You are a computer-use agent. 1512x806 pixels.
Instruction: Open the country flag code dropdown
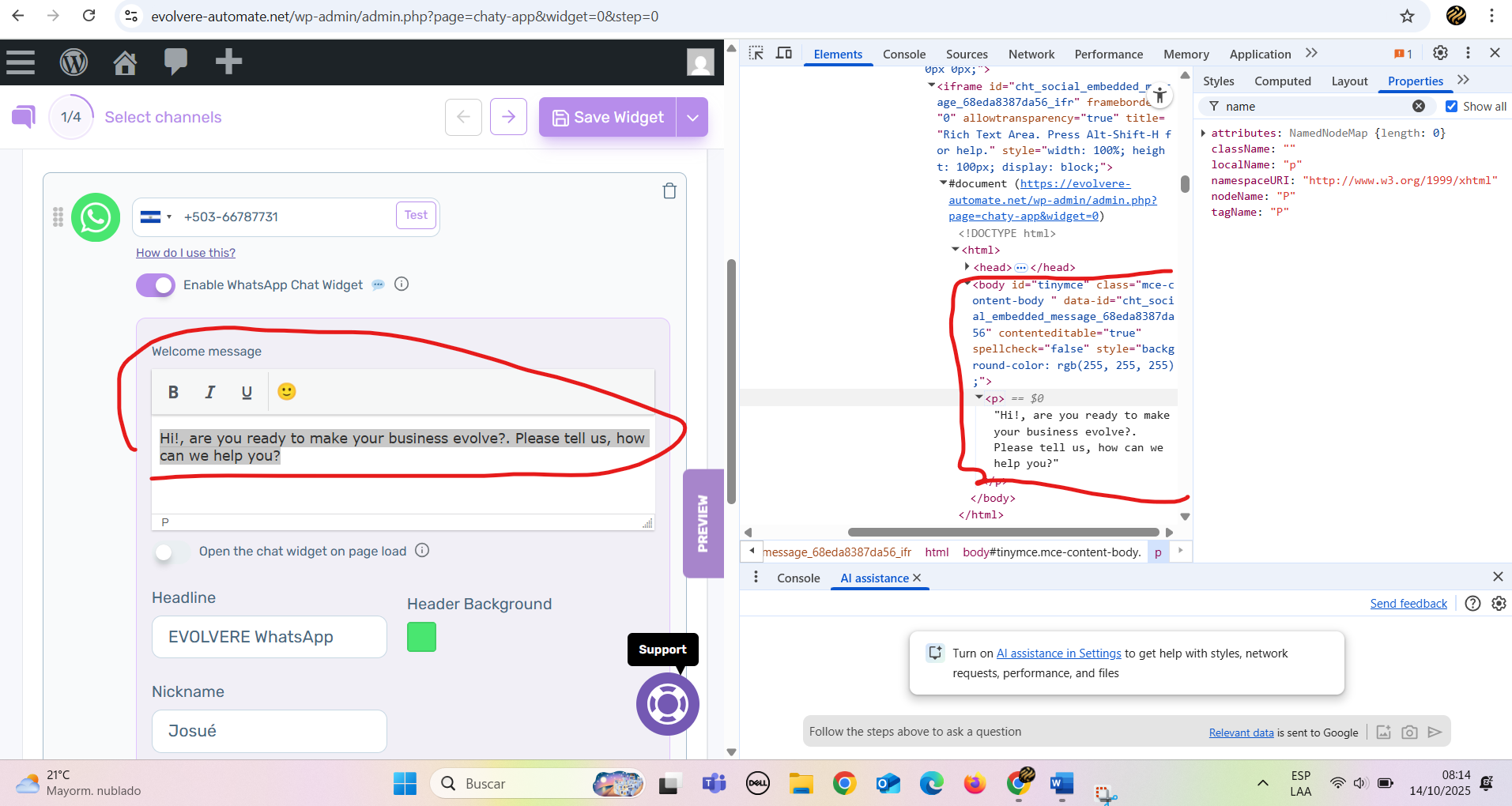point(156,217)
